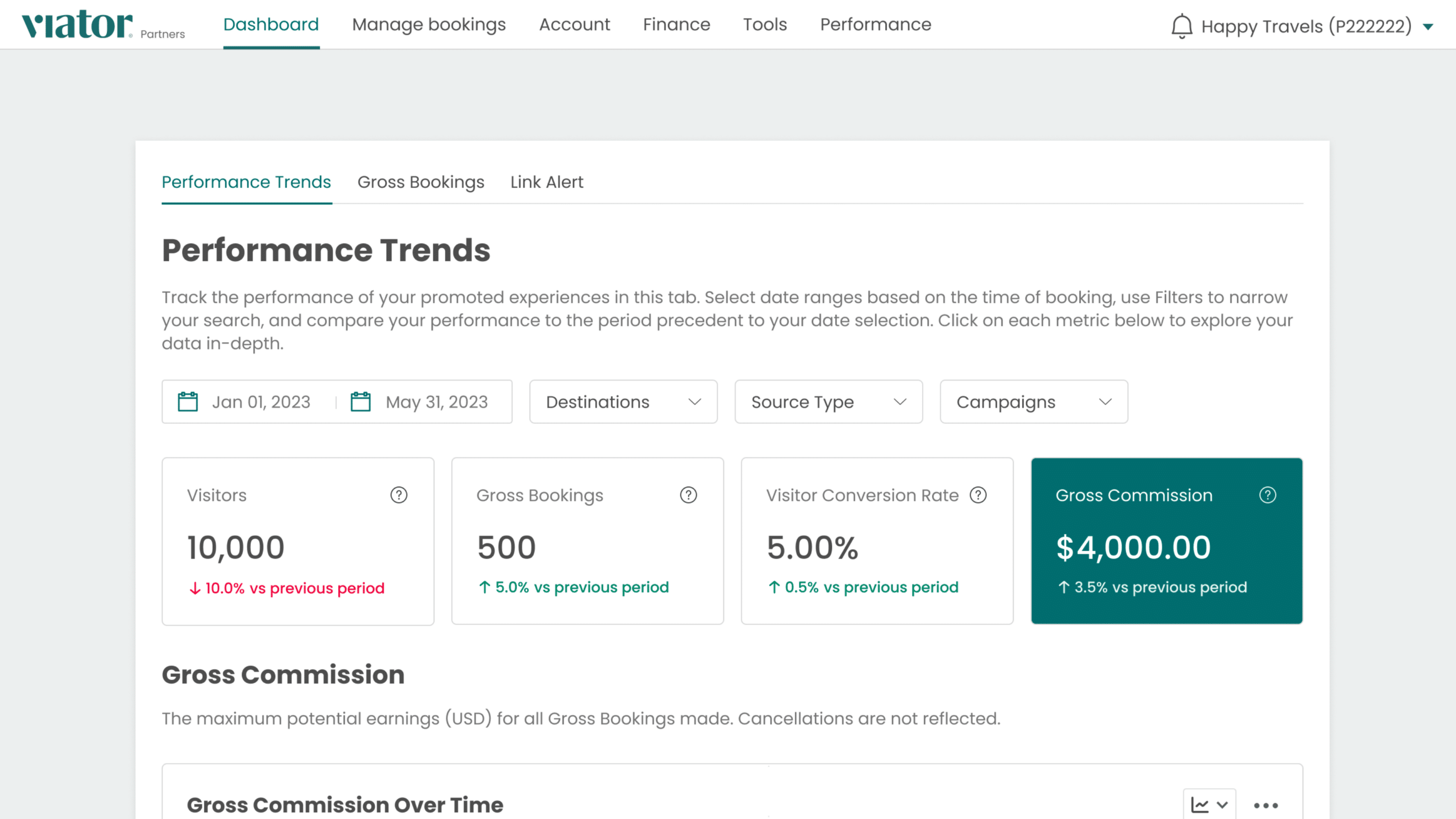The width and height of the screenshot is (1456, 819).
Task: Click the Gross Commission Over Time ellipsis menu
Action: (x=1266, y=805)
